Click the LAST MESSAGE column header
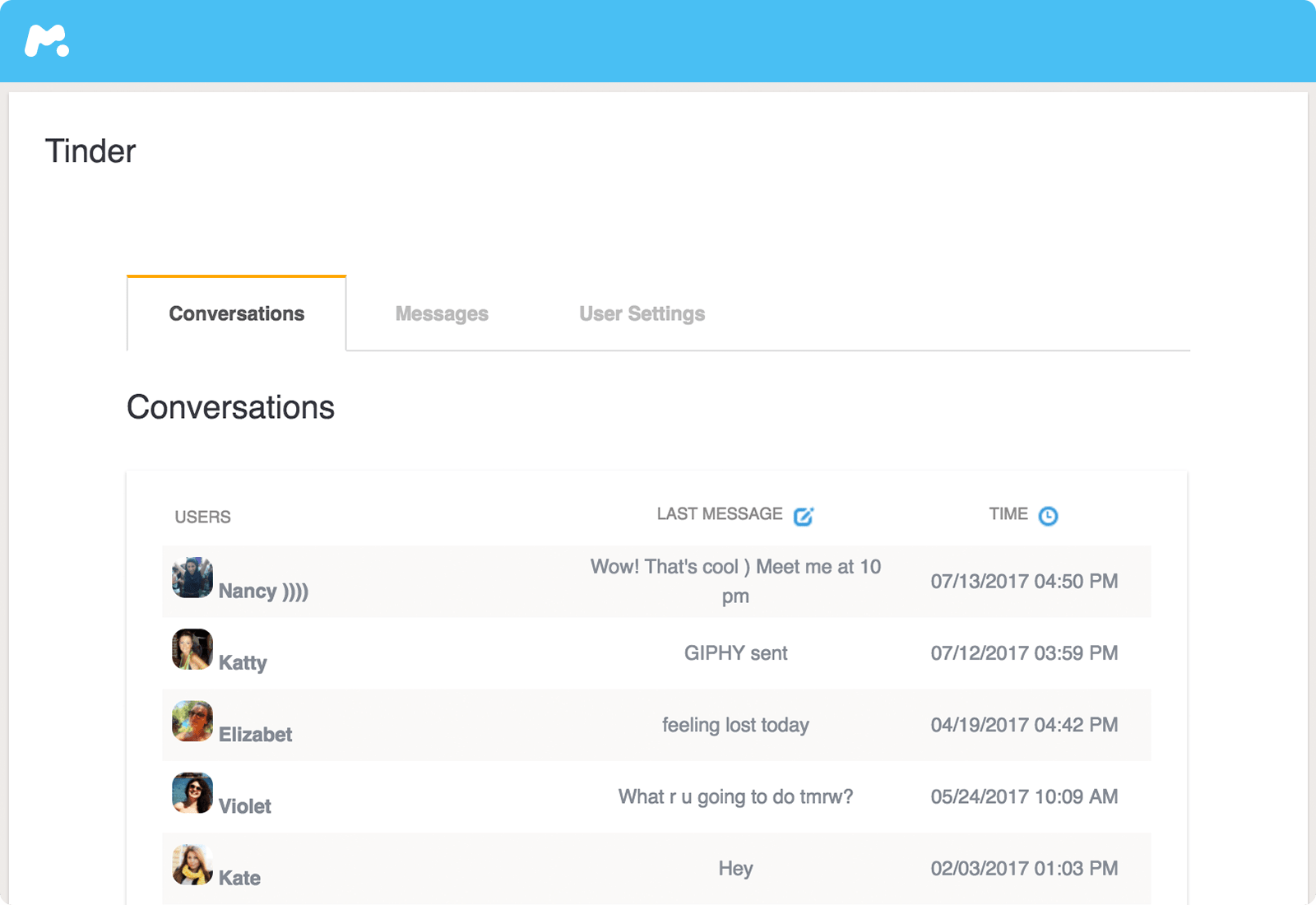Screen dimensions: 1316x905 click(x=720, y=514)
